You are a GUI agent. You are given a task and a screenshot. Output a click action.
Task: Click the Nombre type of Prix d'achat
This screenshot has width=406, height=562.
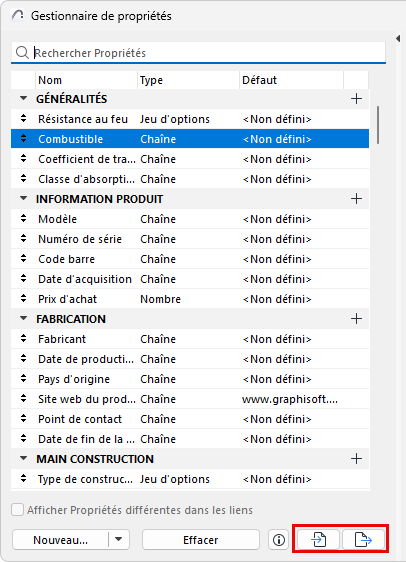tap(160, 299)
